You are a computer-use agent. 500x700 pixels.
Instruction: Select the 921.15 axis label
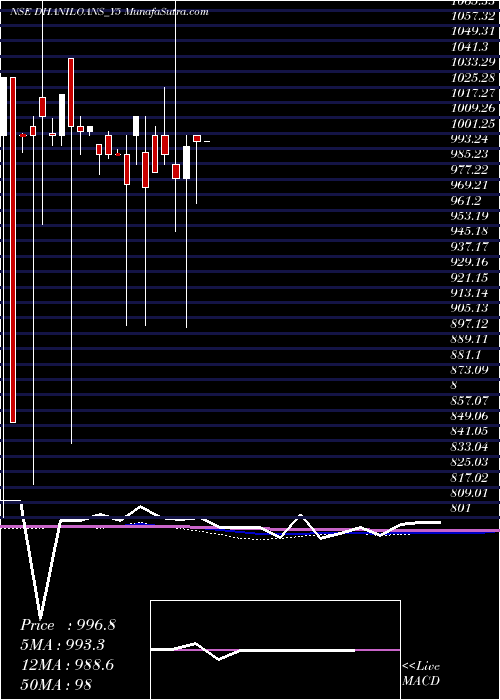(470, 277)
